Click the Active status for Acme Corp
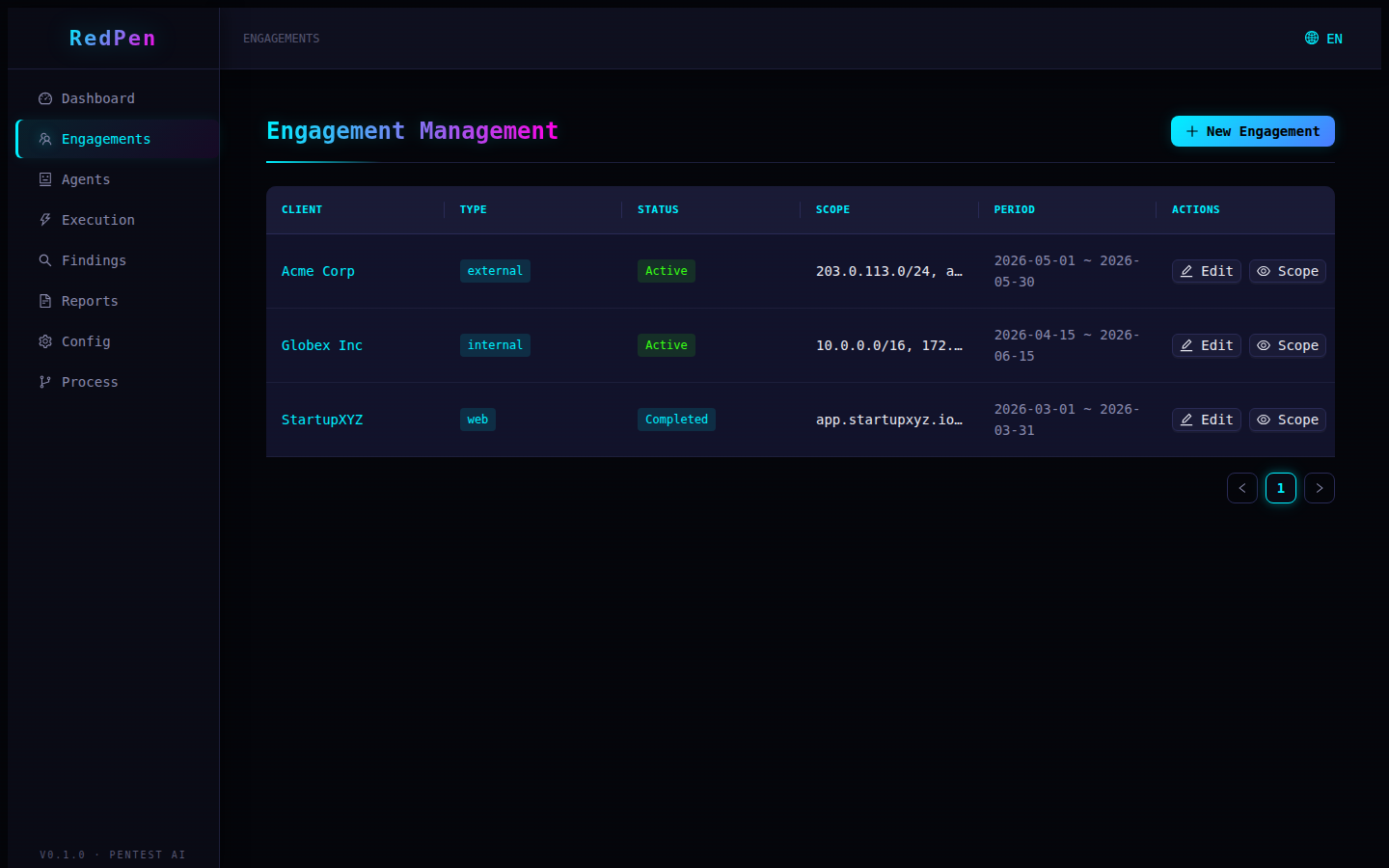This screenshot has width=1389, height=868. [667, 271]
